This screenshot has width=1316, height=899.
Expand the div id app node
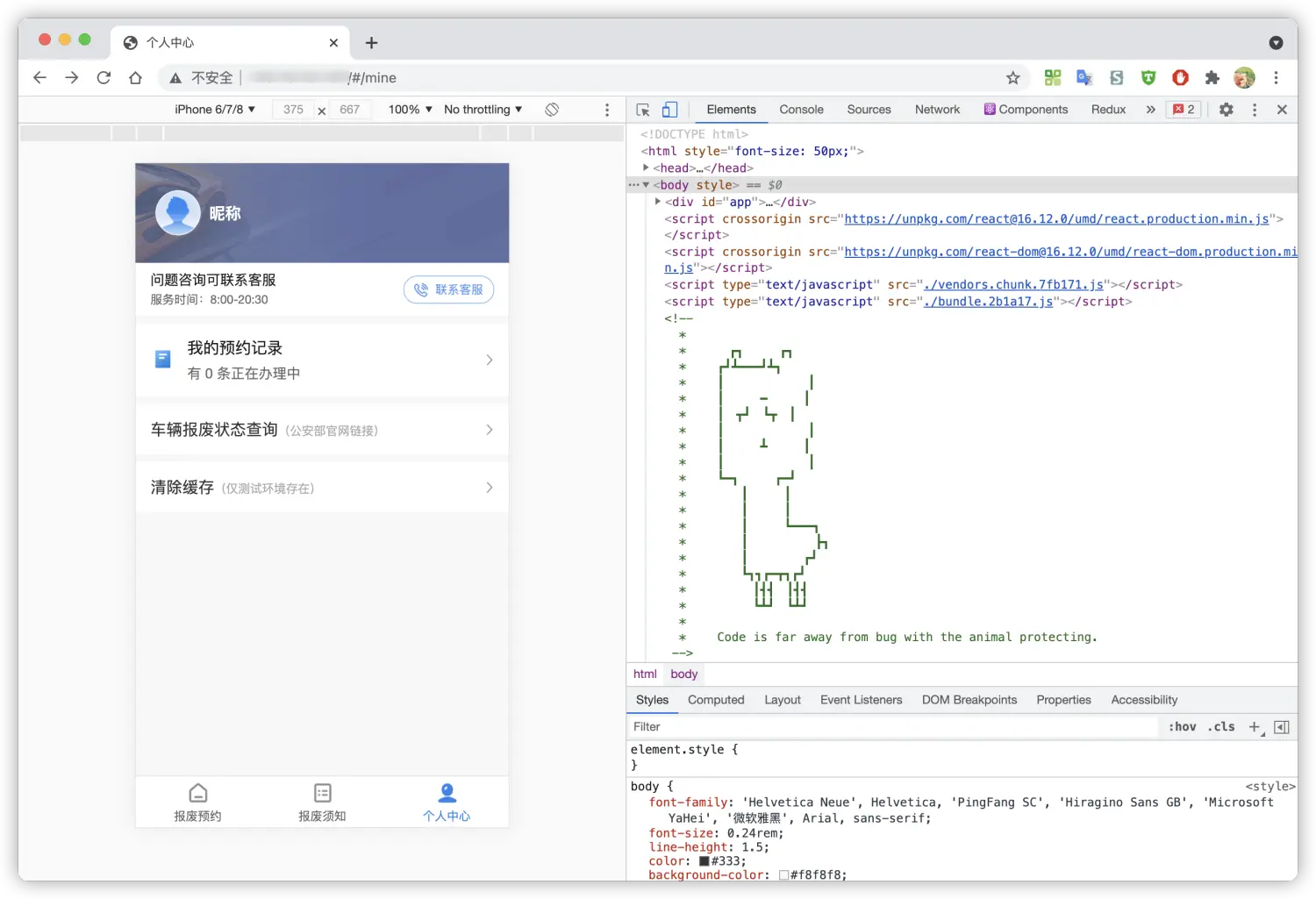pyautogui.click(x=658, y=202)
